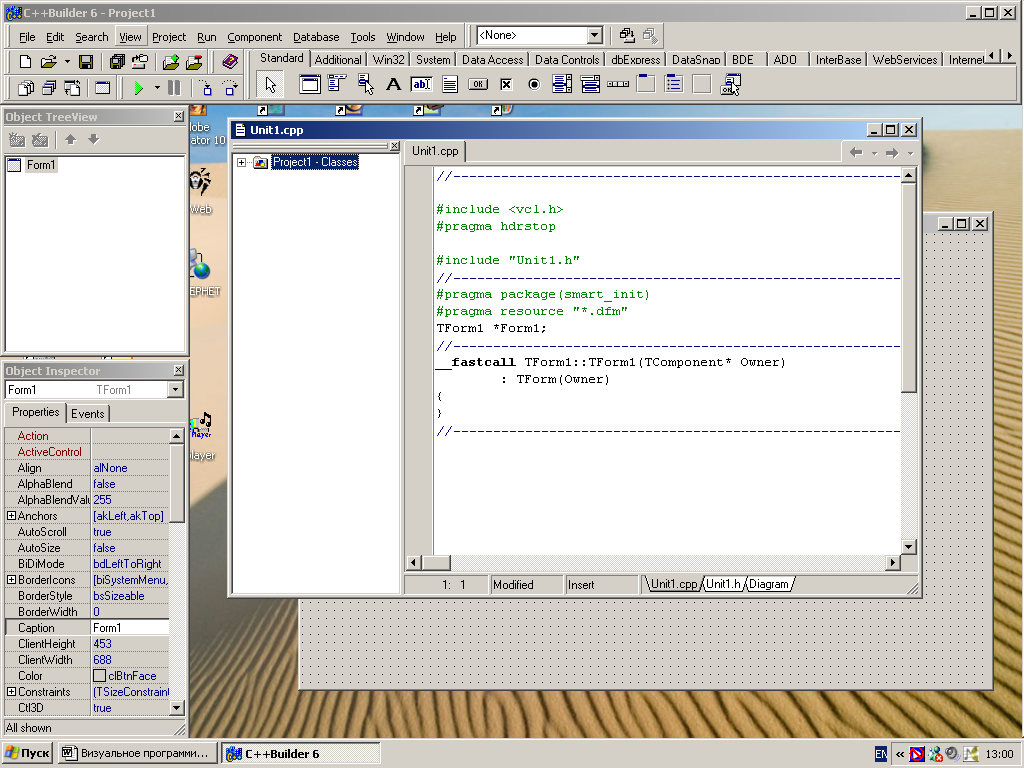Pick the ActionList component icon

click(730, 84)
